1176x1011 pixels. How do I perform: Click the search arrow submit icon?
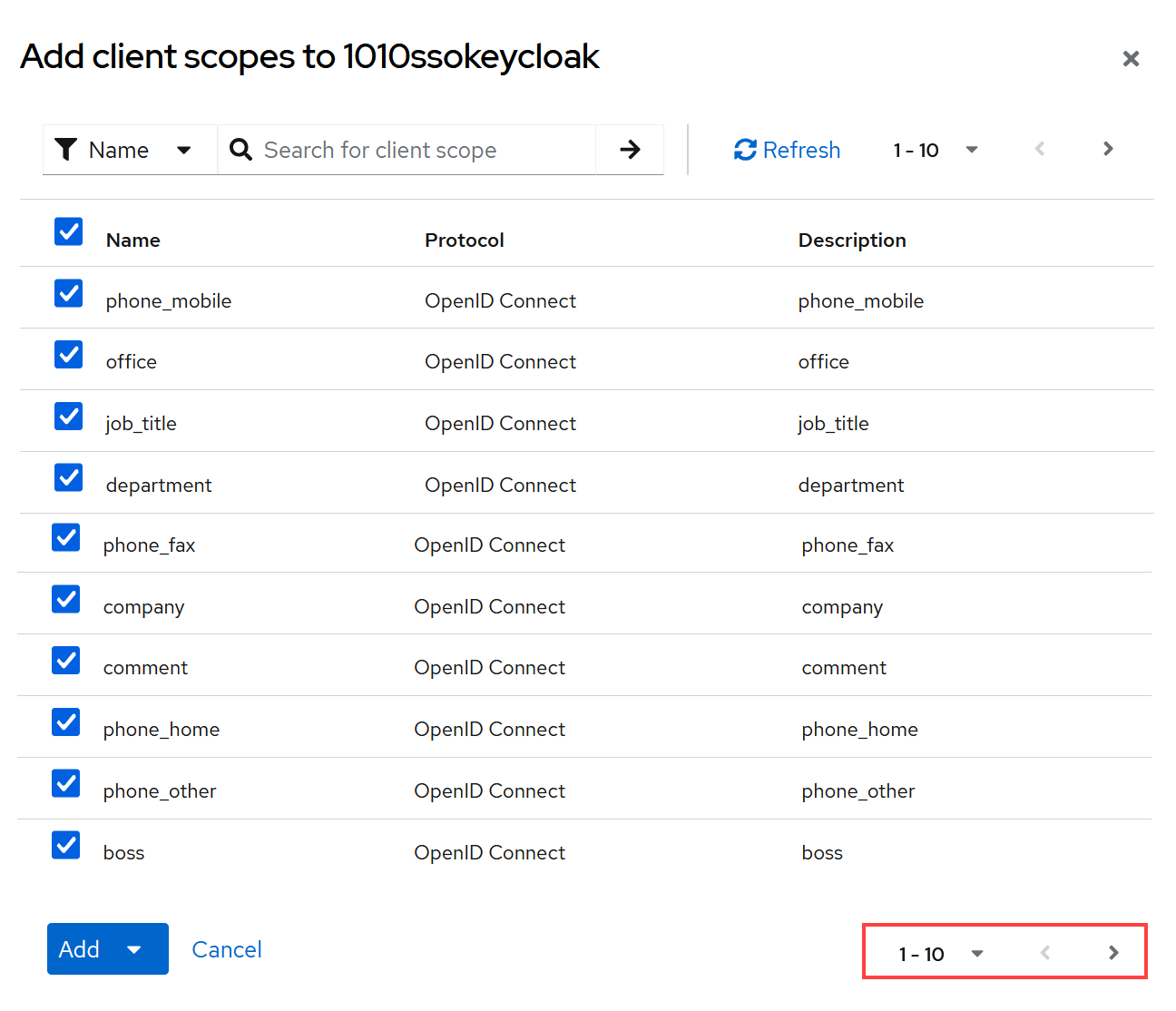click(x=630, y=150)
